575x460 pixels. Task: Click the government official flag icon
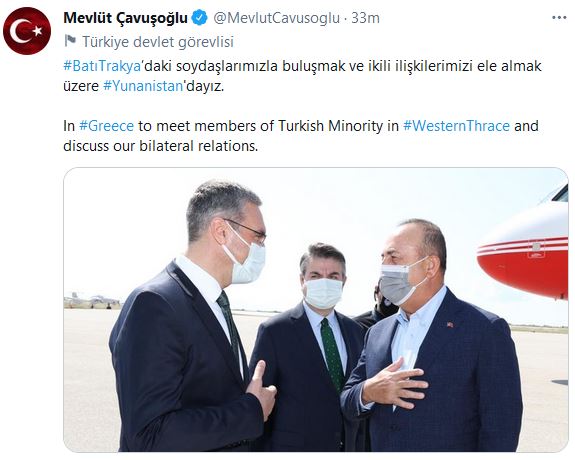coord(70,41)
